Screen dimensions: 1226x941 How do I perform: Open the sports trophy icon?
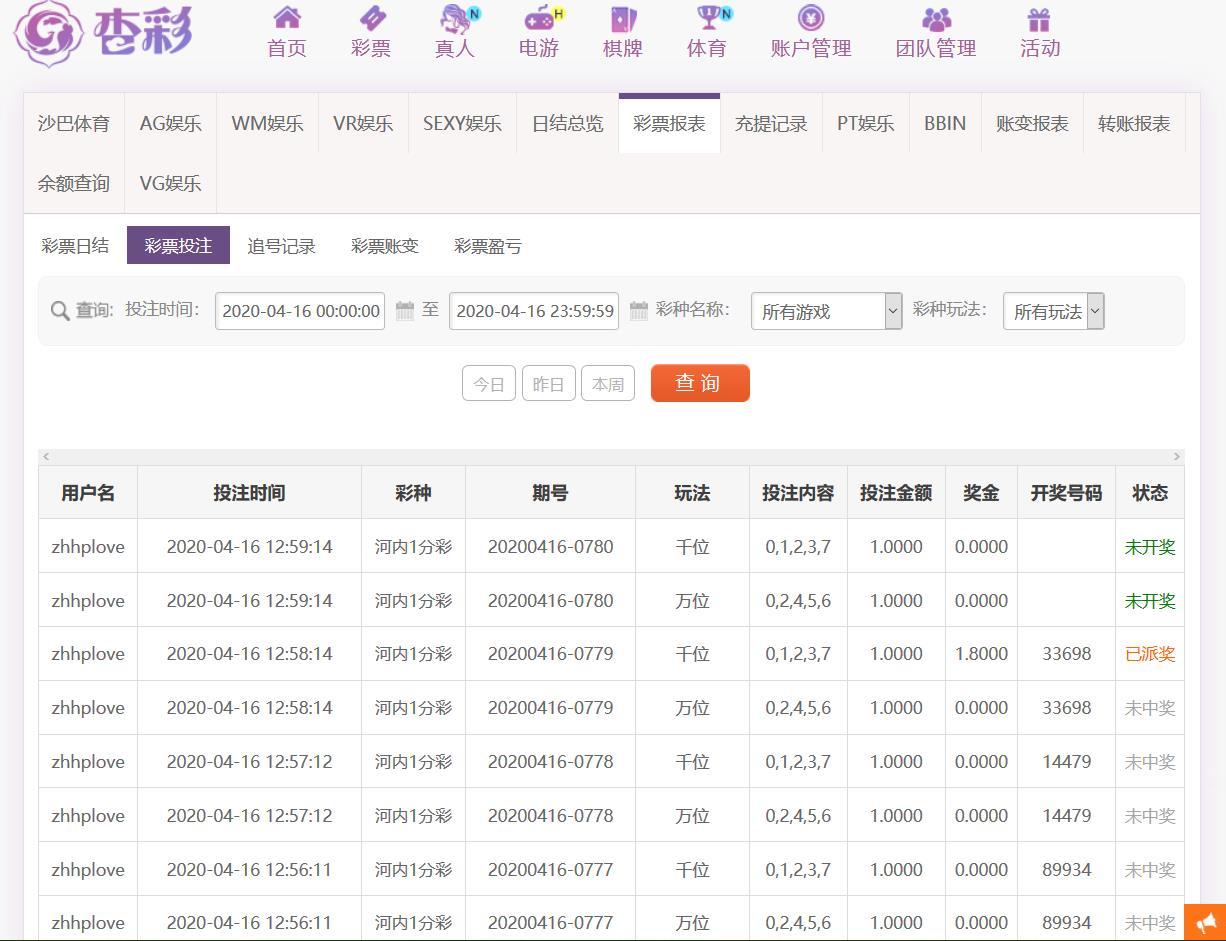point(708,18)
